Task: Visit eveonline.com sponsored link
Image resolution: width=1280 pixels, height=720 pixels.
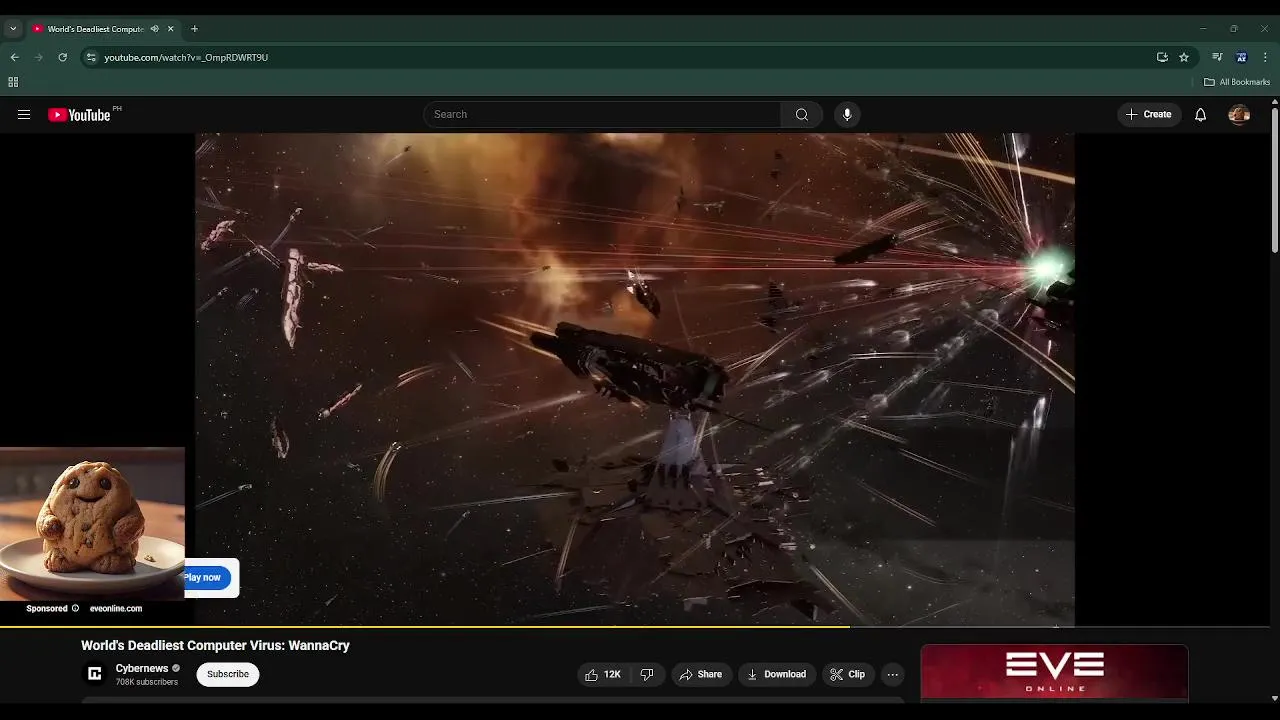Action: [x=116, y=608]
